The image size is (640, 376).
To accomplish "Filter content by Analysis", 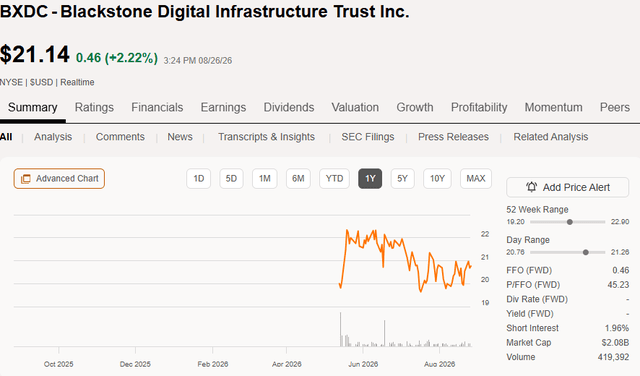I will pyautogui.click(x=53, y=137).
